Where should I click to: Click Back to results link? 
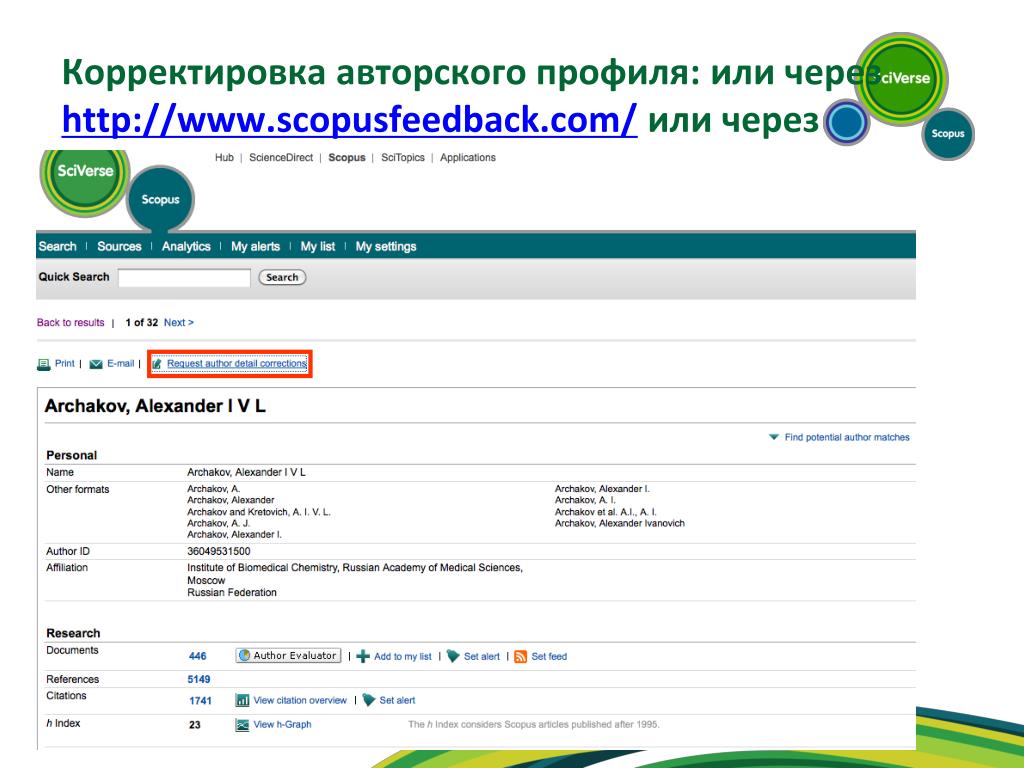click(71, 323)
